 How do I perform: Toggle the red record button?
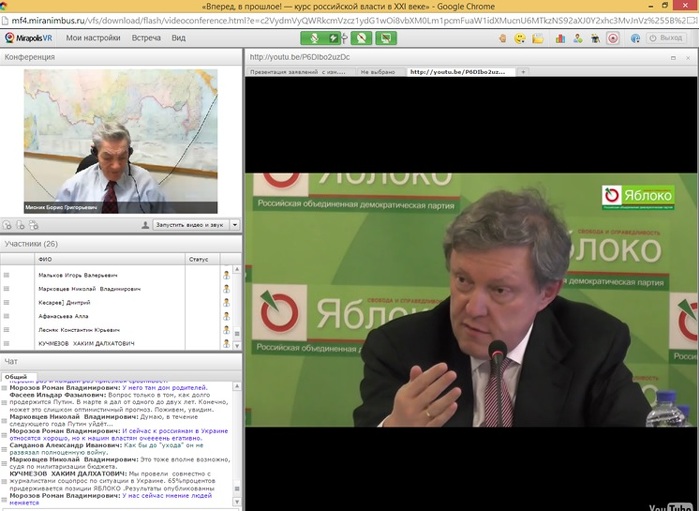613,38
